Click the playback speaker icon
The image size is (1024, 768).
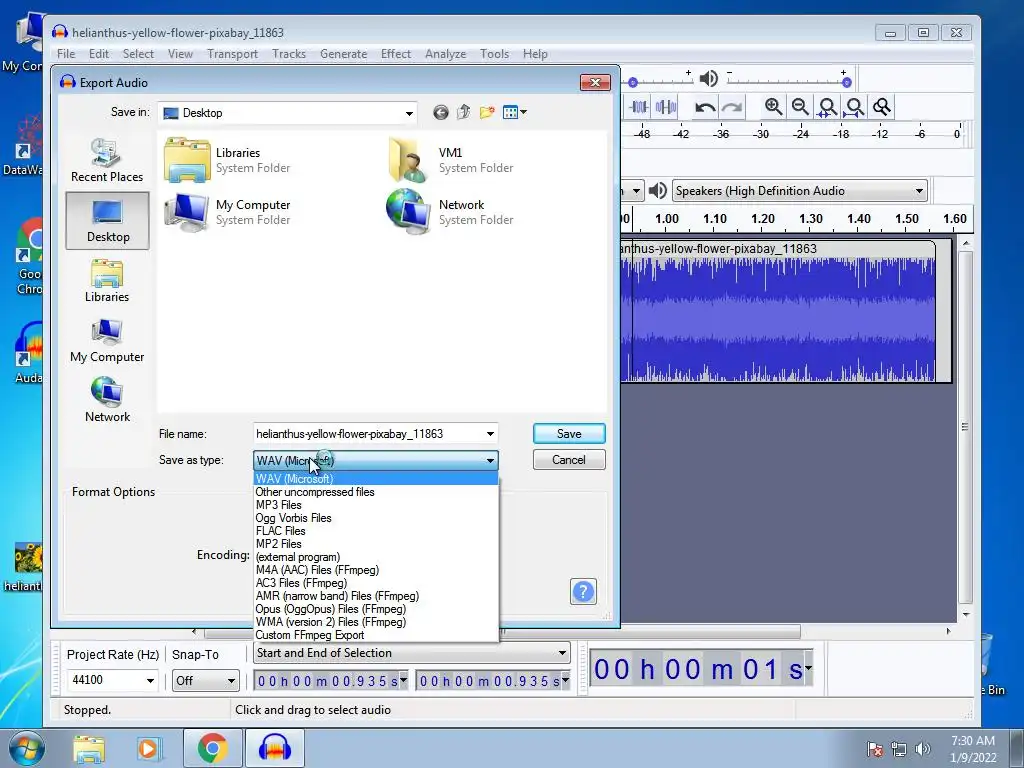click(709, 79)
